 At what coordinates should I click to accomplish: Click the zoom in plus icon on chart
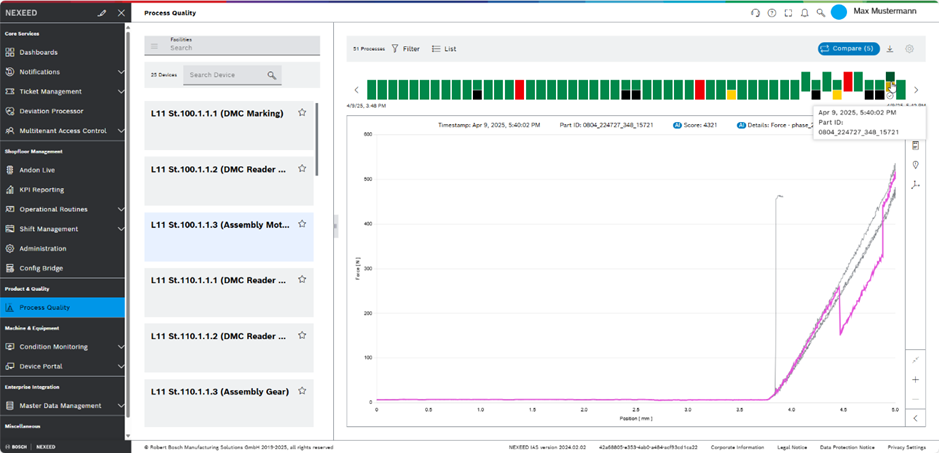click(x=915, y=379)
